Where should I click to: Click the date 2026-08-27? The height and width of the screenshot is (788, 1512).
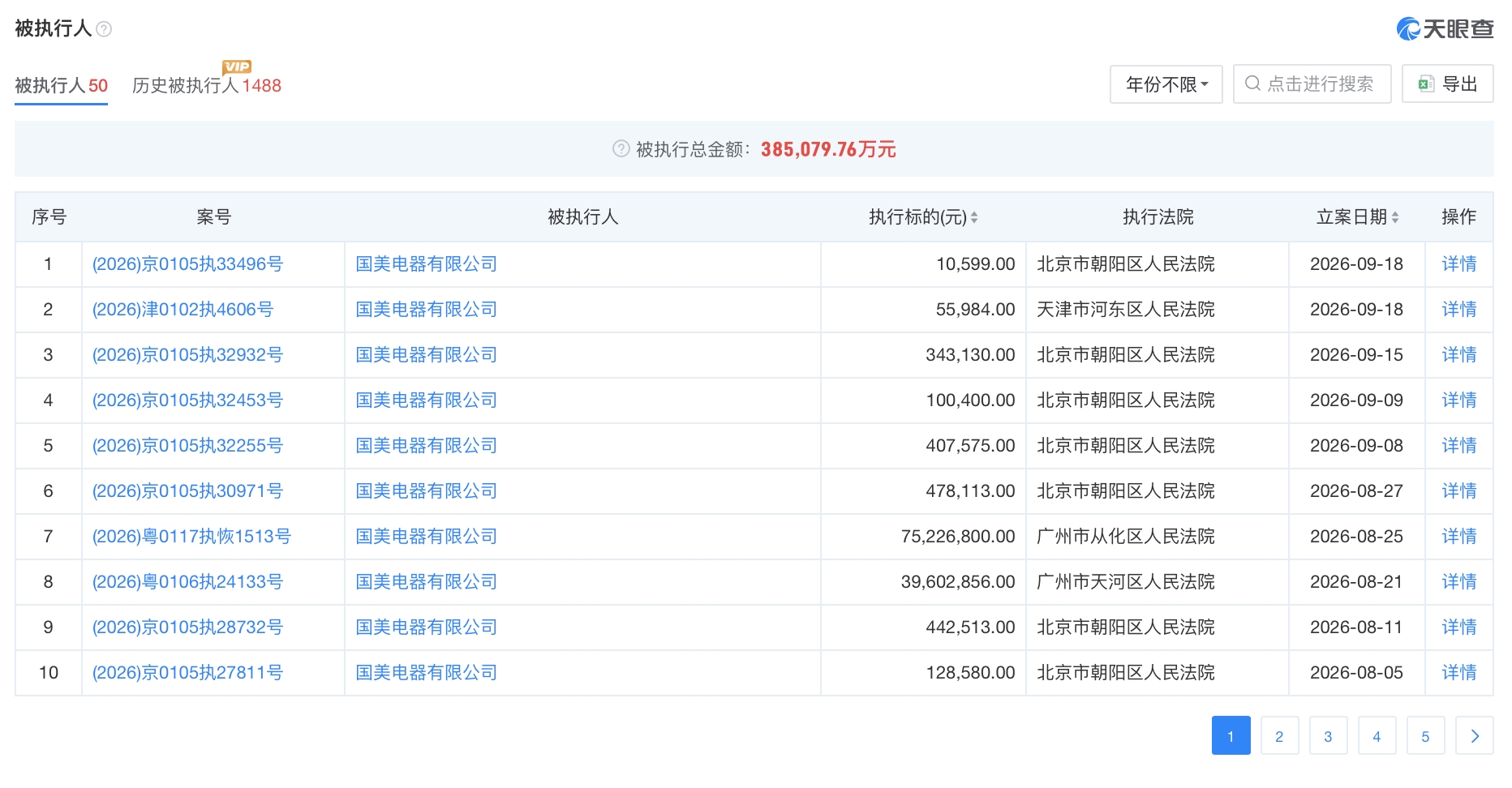1356,491
